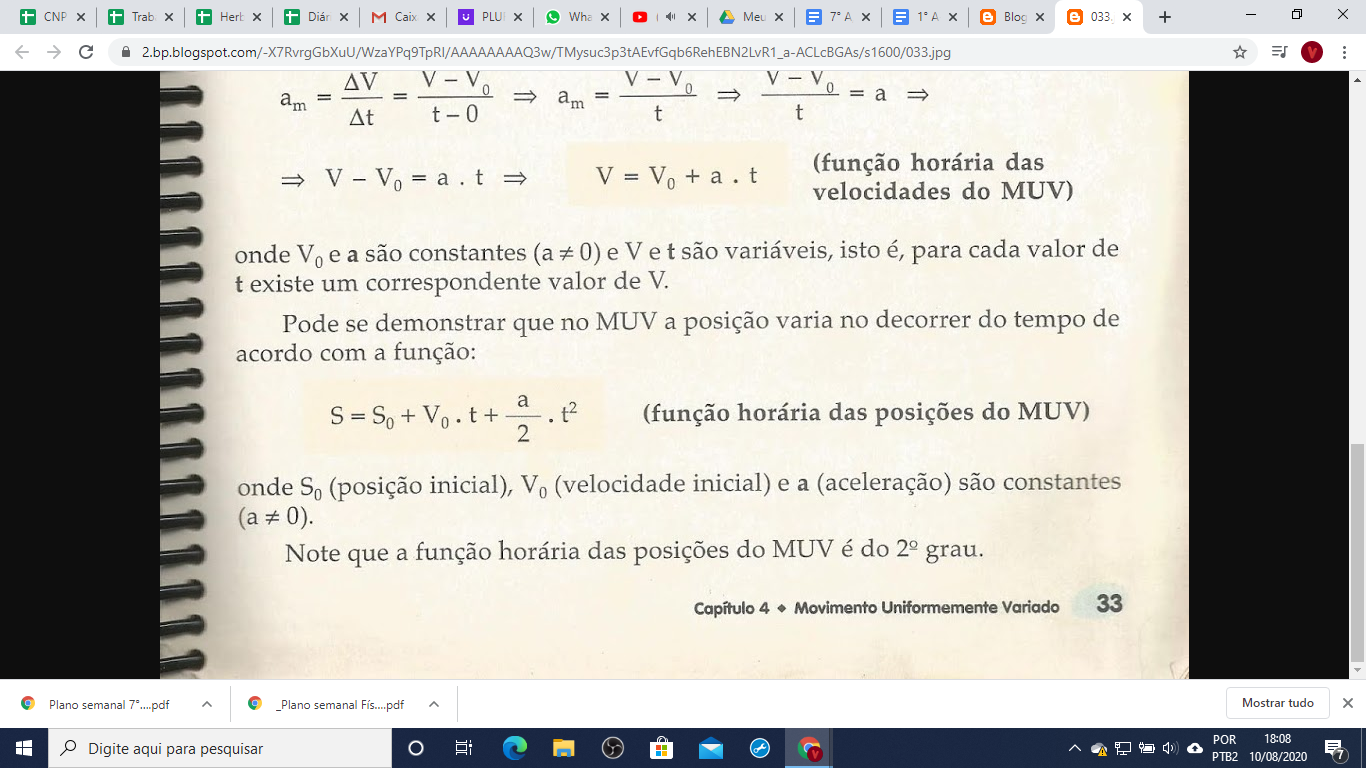Image resolution: width=1366 pixels, height=768 pixels.
Task: Click Mostrar tudo downloads button
Action: click(1277, 703)
